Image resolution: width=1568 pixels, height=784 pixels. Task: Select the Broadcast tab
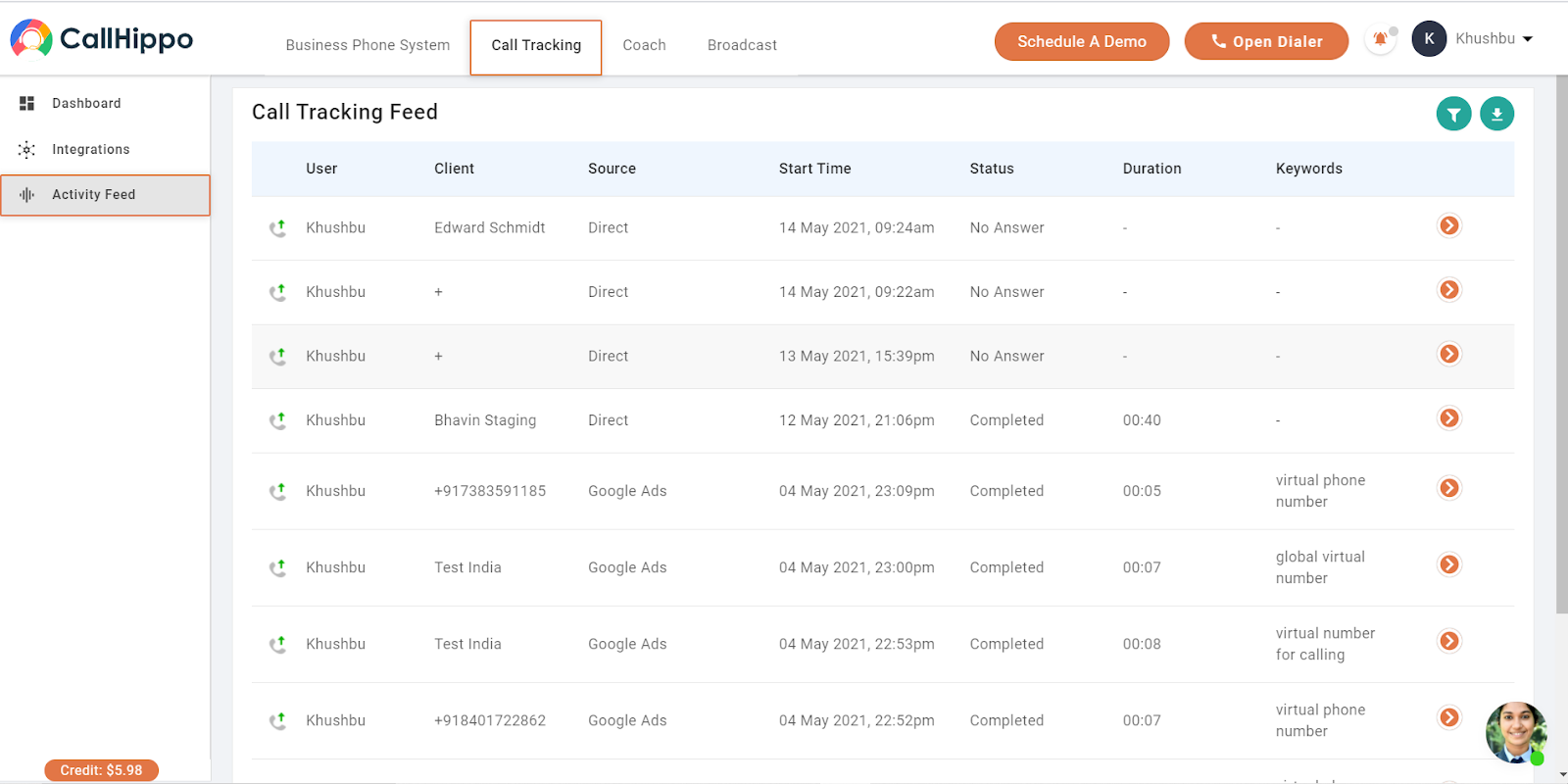[742, 45]
